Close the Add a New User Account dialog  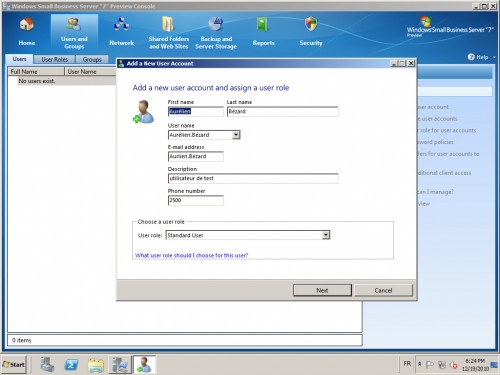point(411,63)
